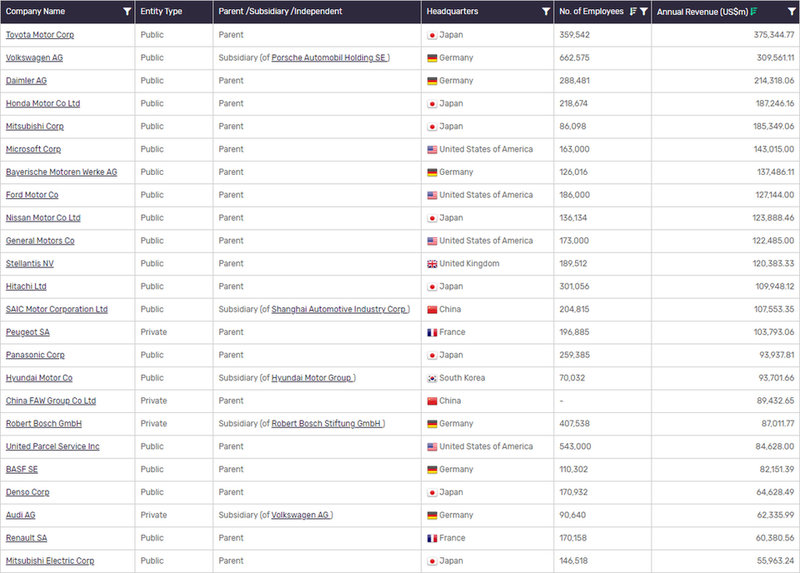Select China headquarters in SAIC row
800x573 pixels.
coord(444,309)
